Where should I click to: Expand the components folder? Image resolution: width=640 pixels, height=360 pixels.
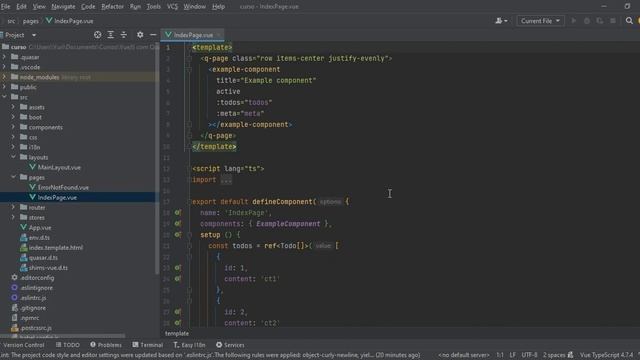[x=13, y=127]
